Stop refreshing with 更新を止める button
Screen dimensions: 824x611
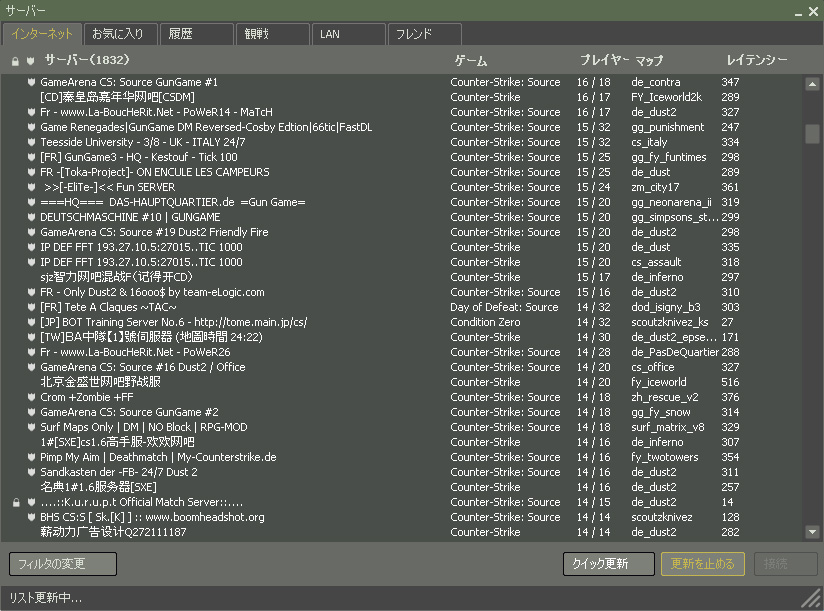(x=702, y=564)
